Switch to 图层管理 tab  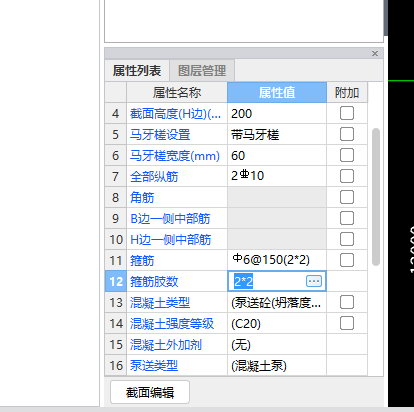[202, 71]
